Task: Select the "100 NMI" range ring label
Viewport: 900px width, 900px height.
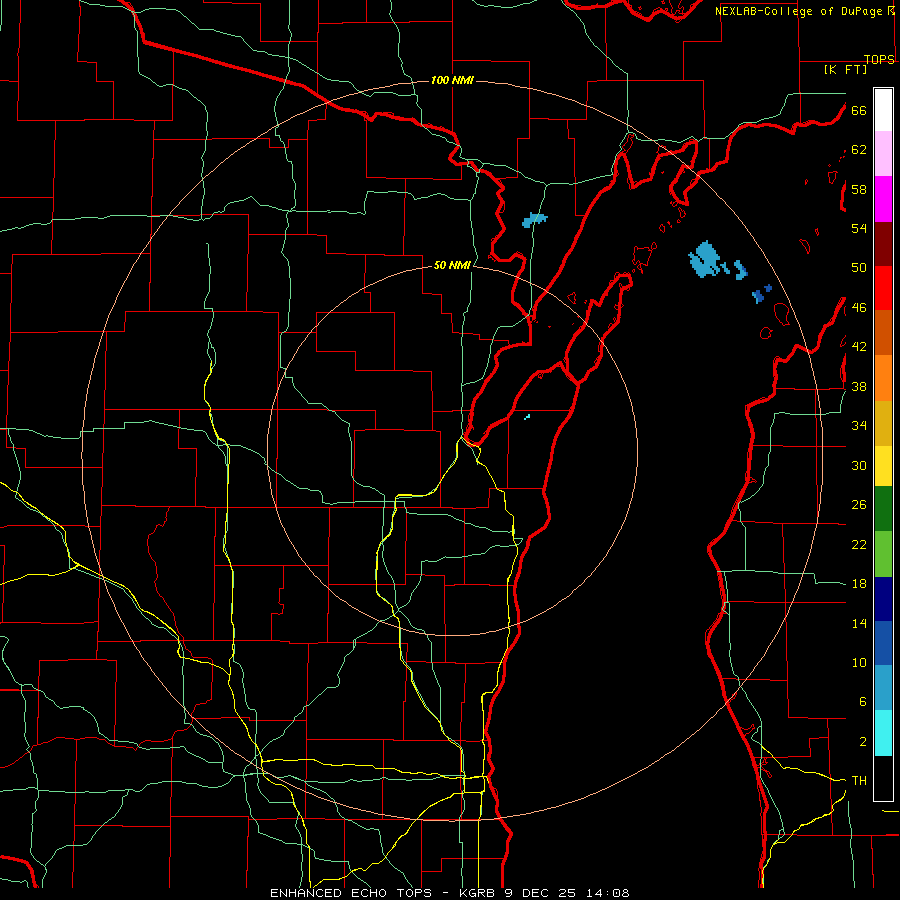Action: [x=452, y=80]
